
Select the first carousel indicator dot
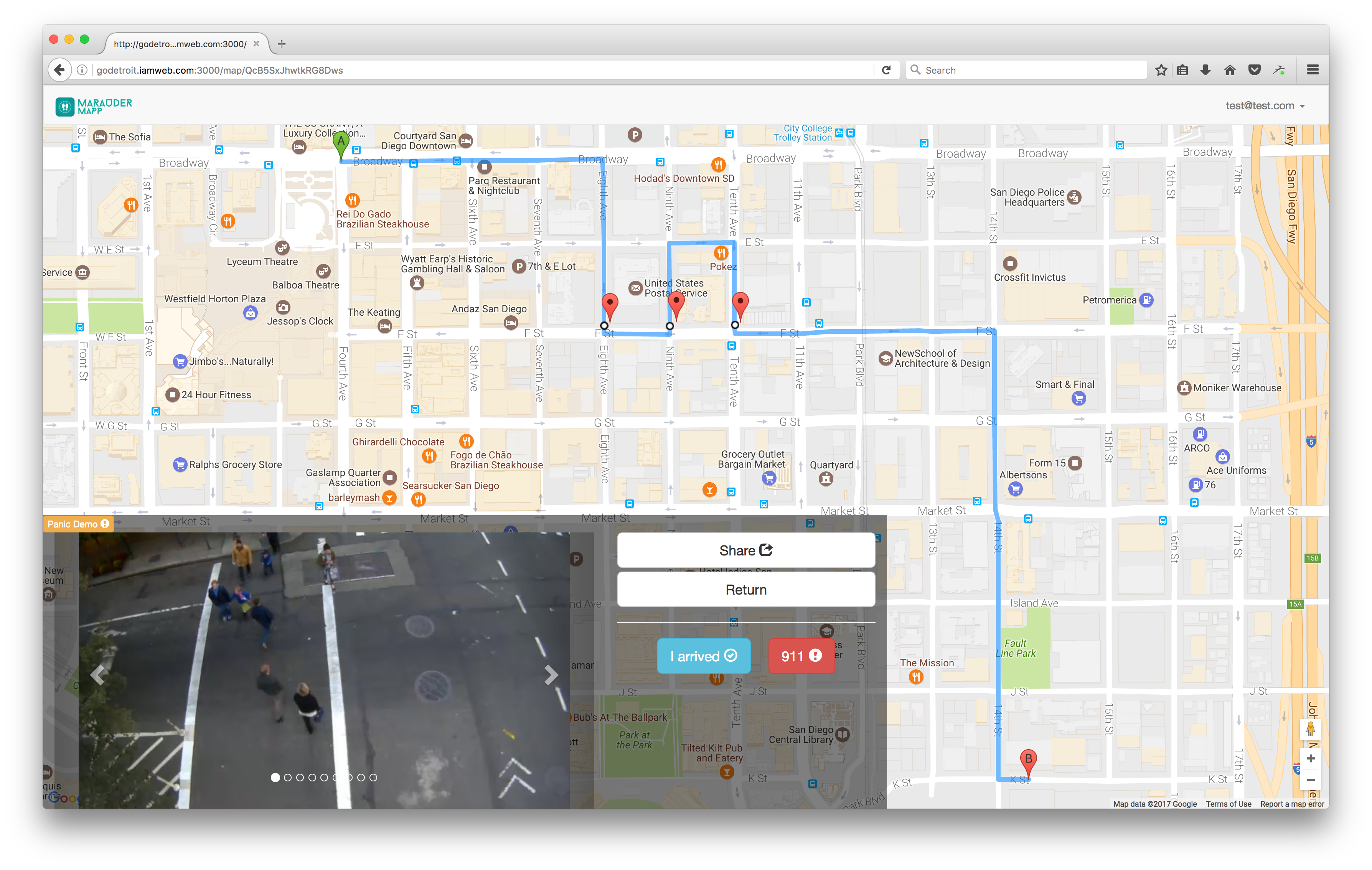275,777
